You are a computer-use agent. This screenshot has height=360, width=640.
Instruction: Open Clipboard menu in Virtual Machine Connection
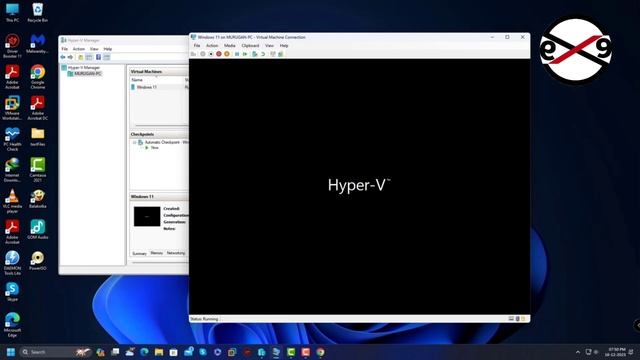[x=250, y=46]
